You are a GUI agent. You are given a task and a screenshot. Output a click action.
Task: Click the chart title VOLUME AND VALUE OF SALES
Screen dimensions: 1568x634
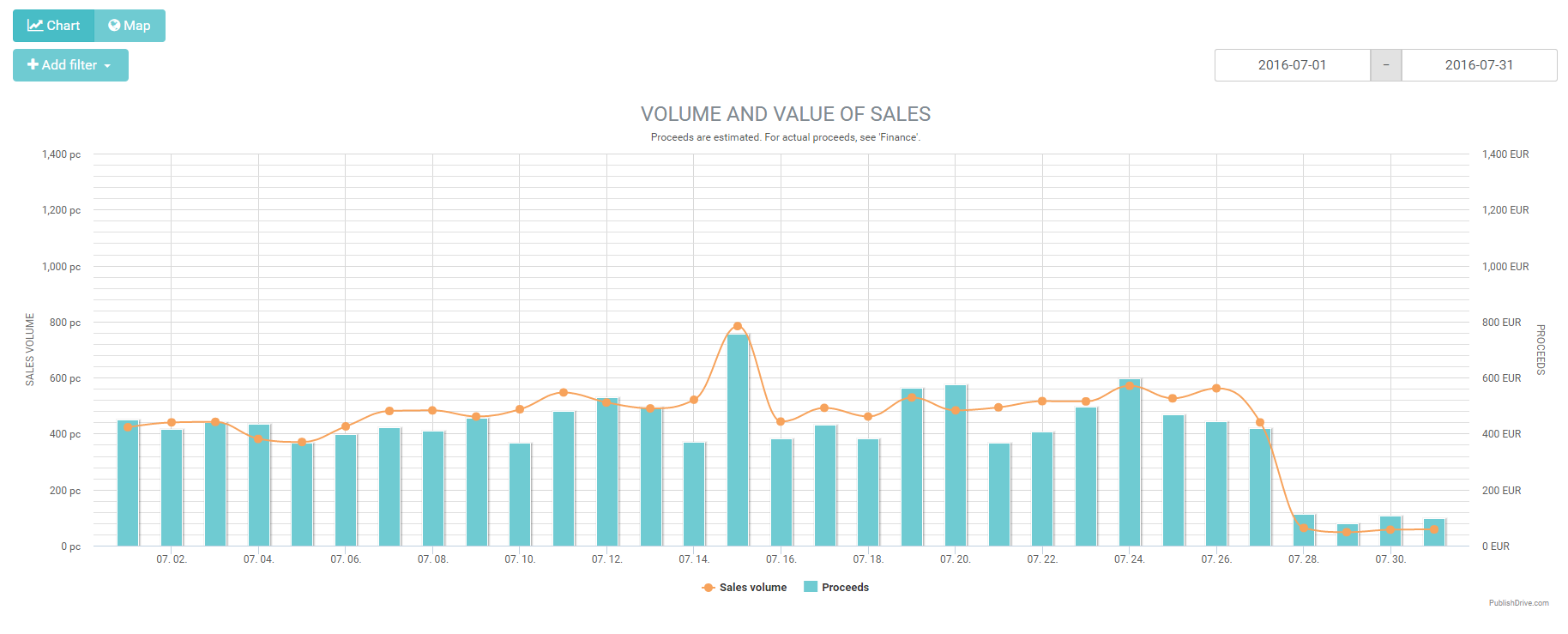pyautogui.click(x=786, y=114)
